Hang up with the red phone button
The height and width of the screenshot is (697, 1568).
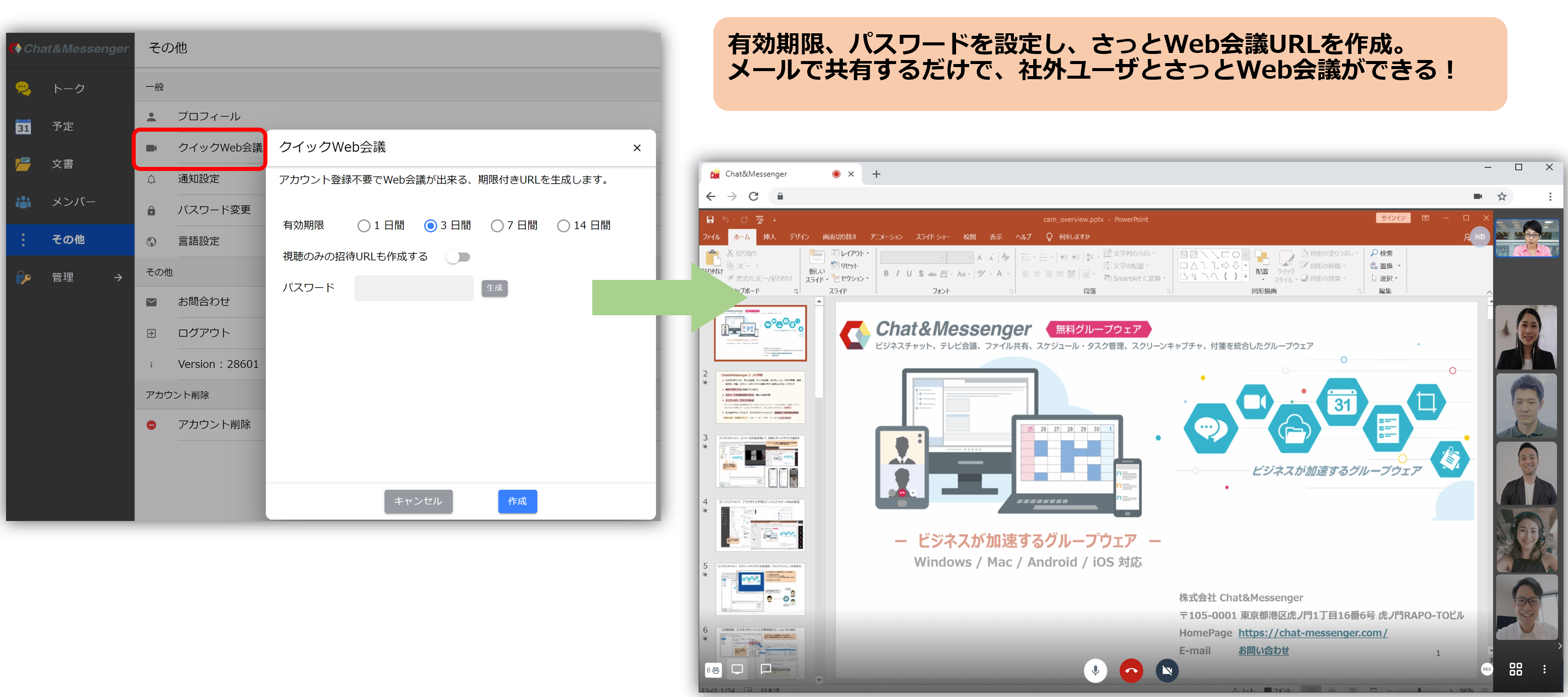coord(1131,670)
